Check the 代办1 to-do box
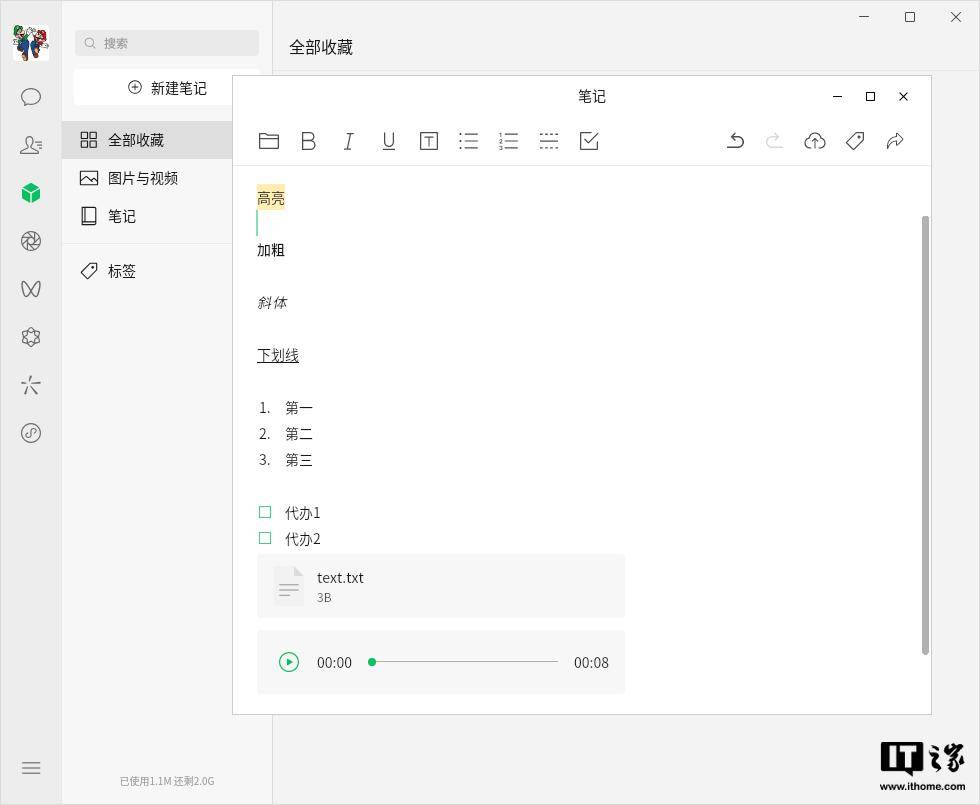This screenshot has height=805, width=980. pos(265,512)
